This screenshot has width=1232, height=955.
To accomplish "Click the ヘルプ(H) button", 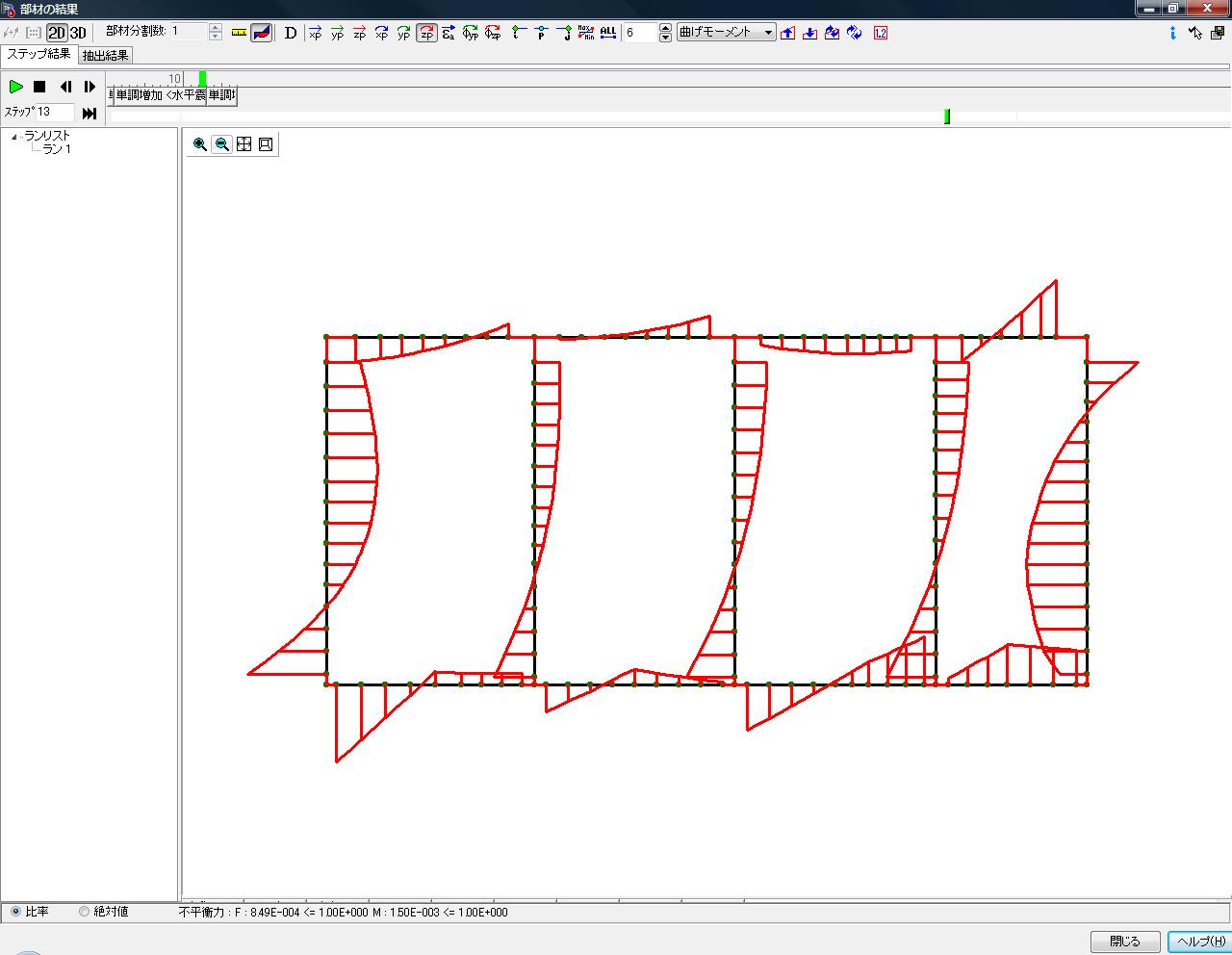I will pos(1199,942).
